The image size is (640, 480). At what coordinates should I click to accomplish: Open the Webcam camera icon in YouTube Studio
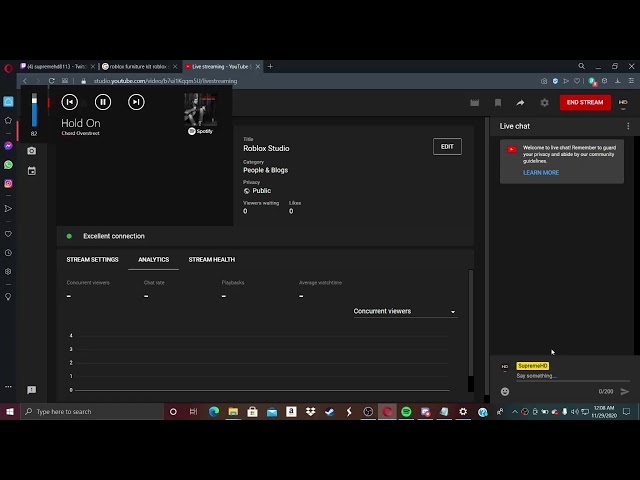(x=31, y=151)
